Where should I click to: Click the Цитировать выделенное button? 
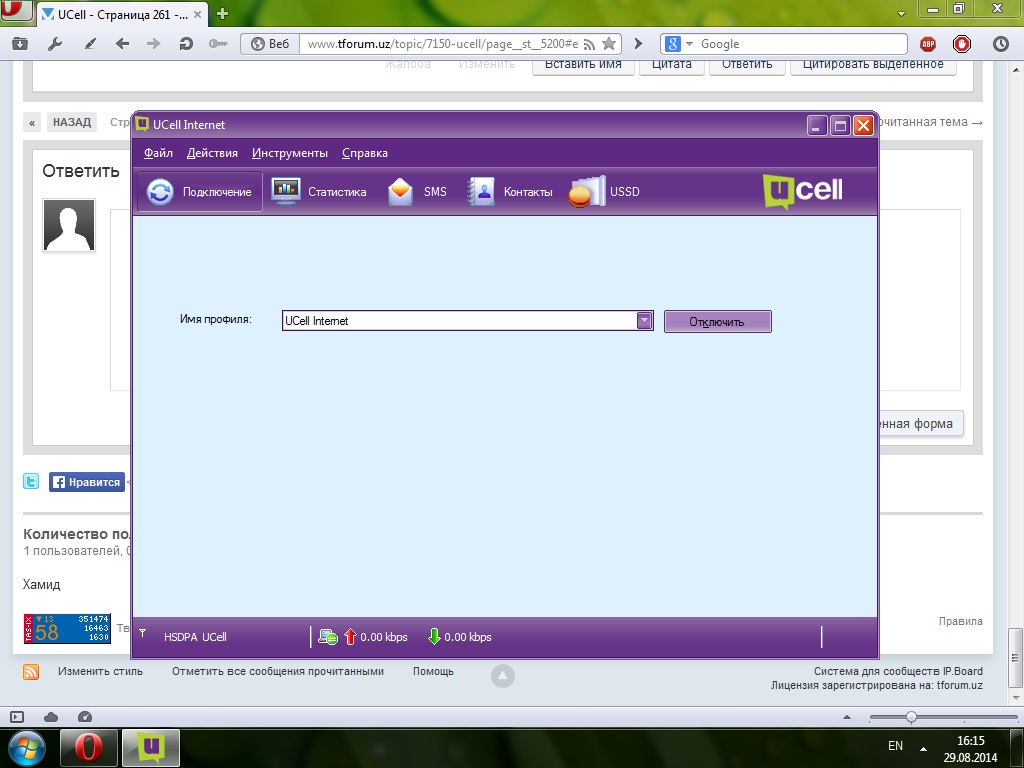click(x=873, y=64)
